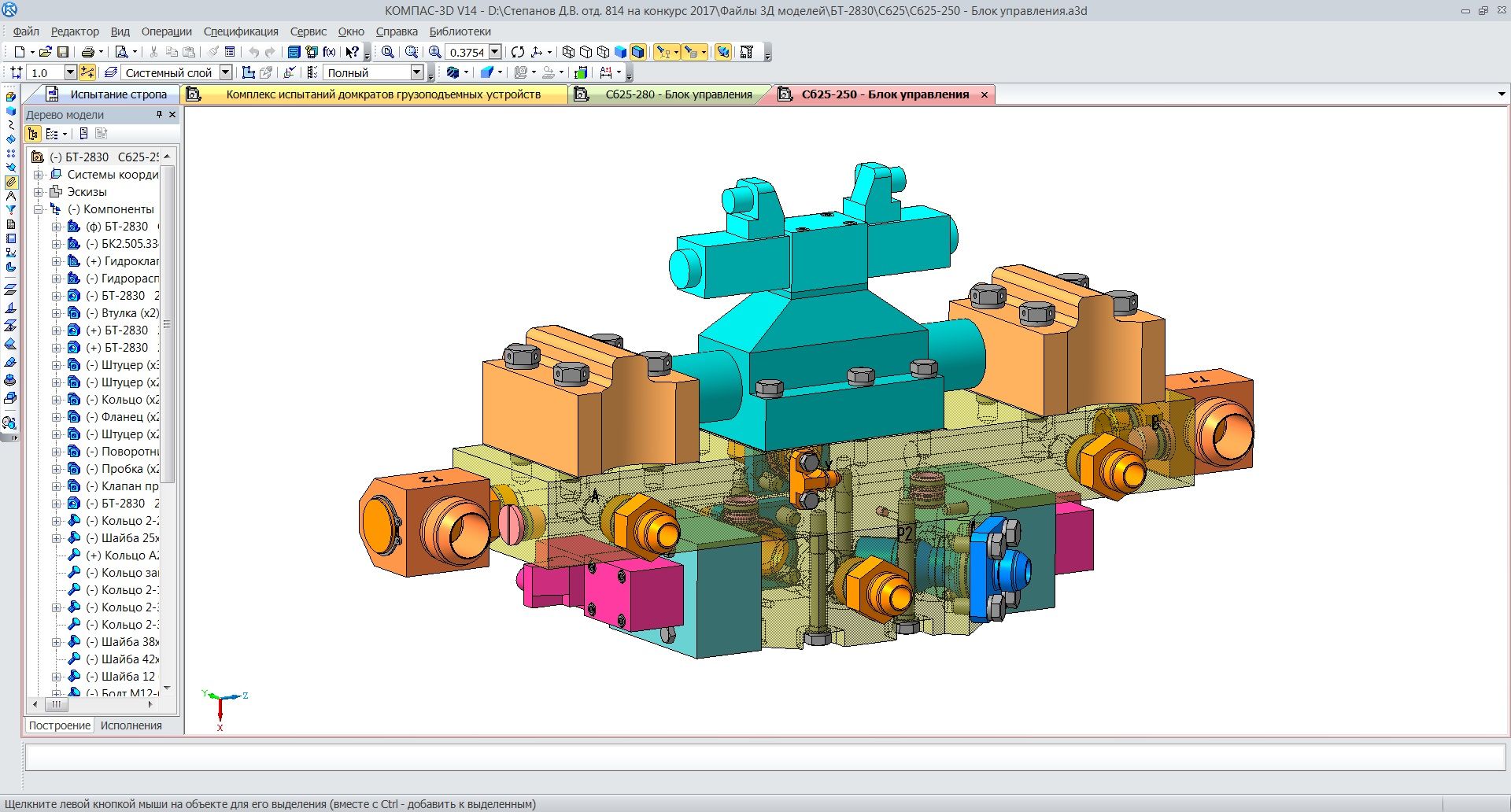Toggle shaded-with-edges display mode
This screenshot has height=812, width=1511.
pyautogui.click(x=637, y=52)
